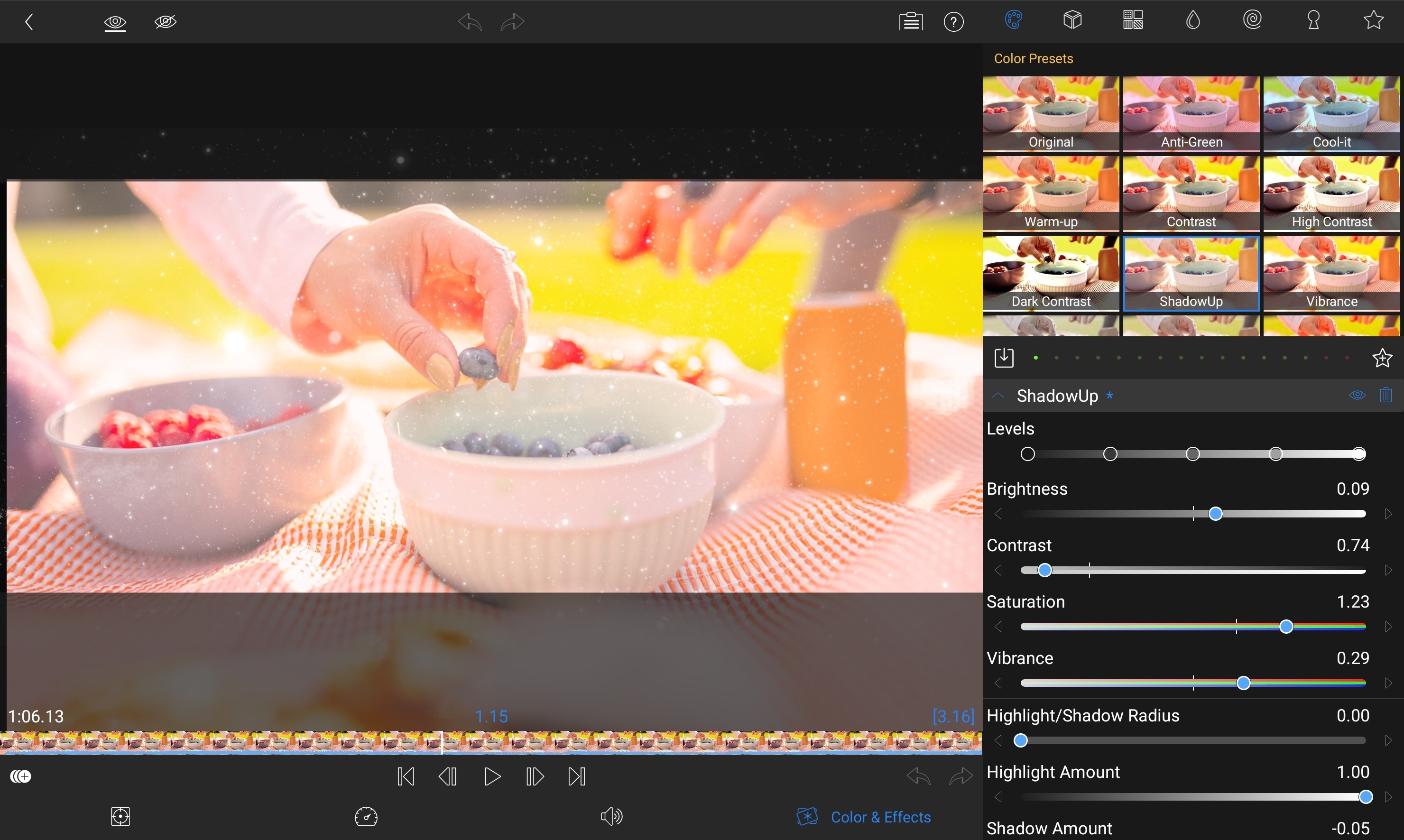Image resolution: width=1404 pixels, height=840 pixels.
Task: Open the audio speaker icon
Action: (x=611, y=816)
